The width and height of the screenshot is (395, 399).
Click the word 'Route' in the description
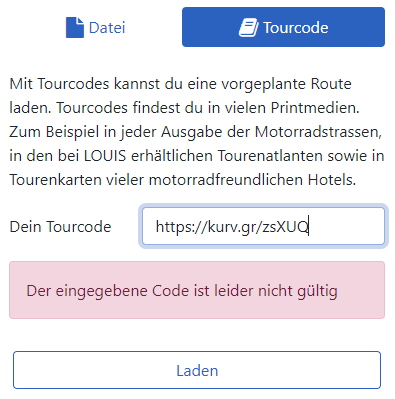[x=331, y=84]
